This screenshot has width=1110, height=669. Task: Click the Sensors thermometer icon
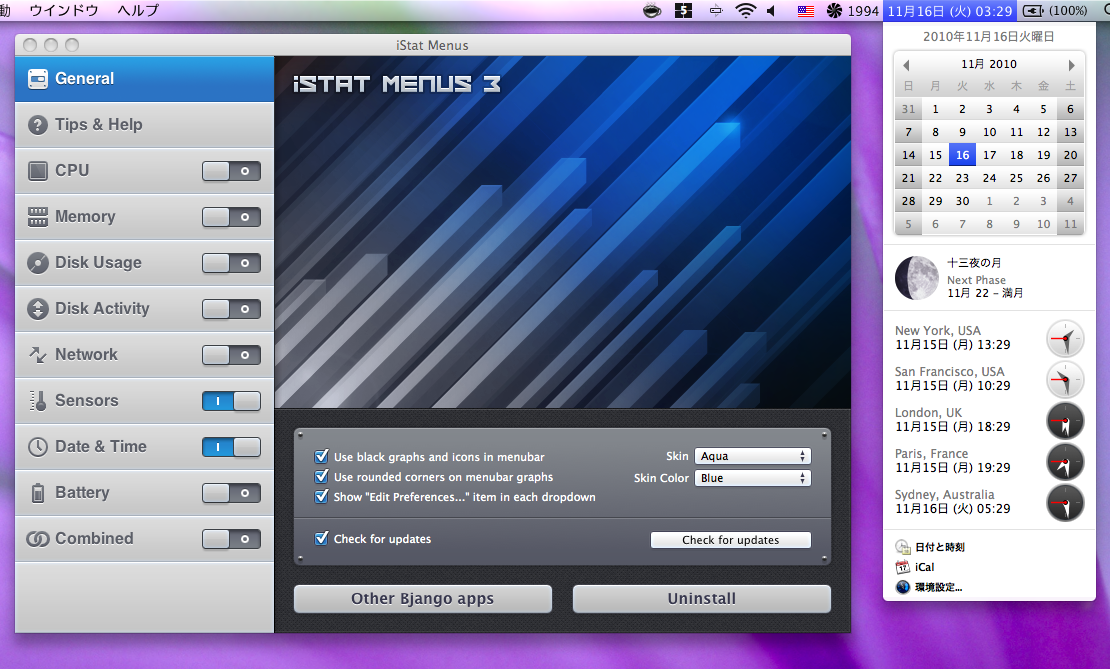(38, 401)
